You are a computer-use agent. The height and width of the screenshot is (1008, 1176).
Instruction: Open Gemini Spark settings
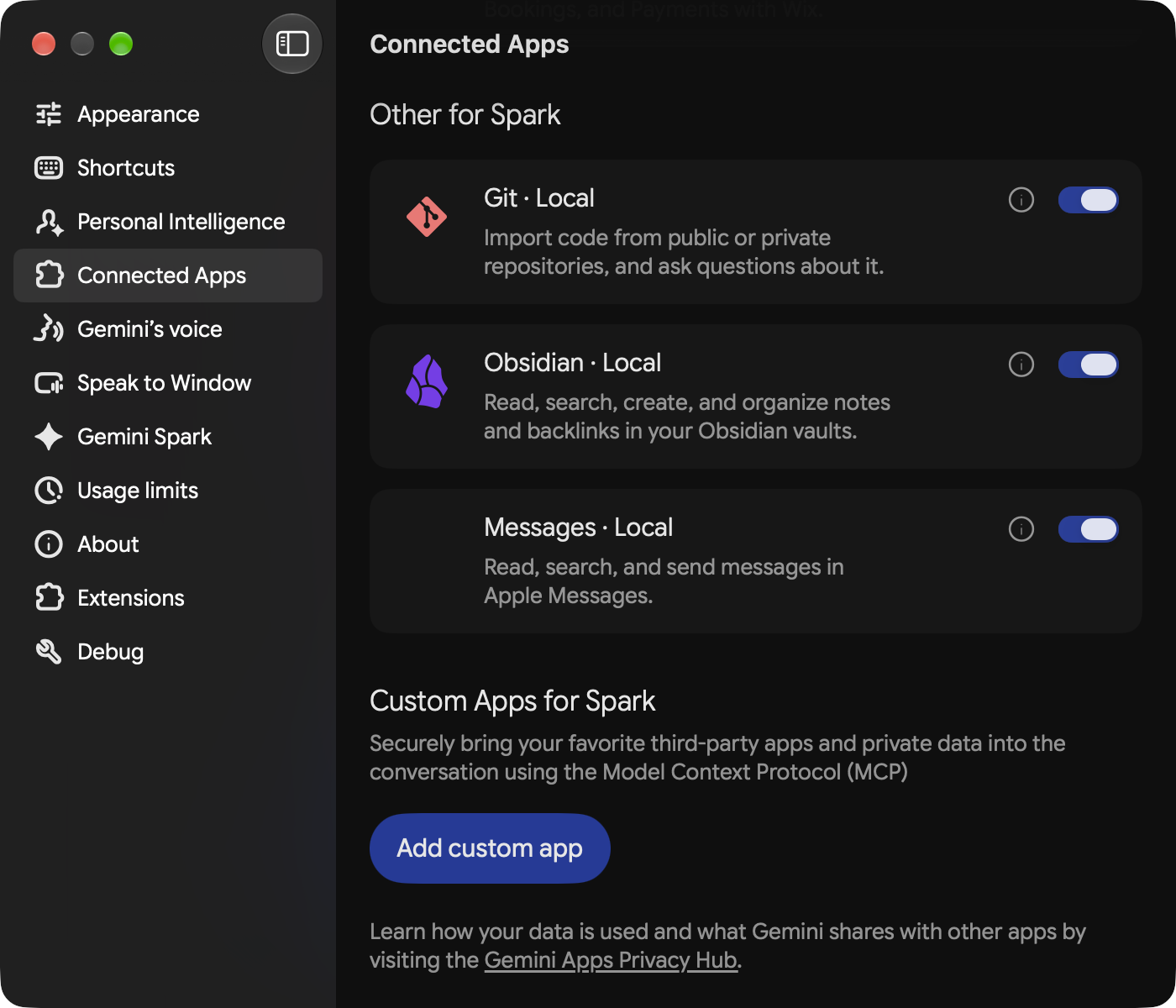click(x=168, y=437)
